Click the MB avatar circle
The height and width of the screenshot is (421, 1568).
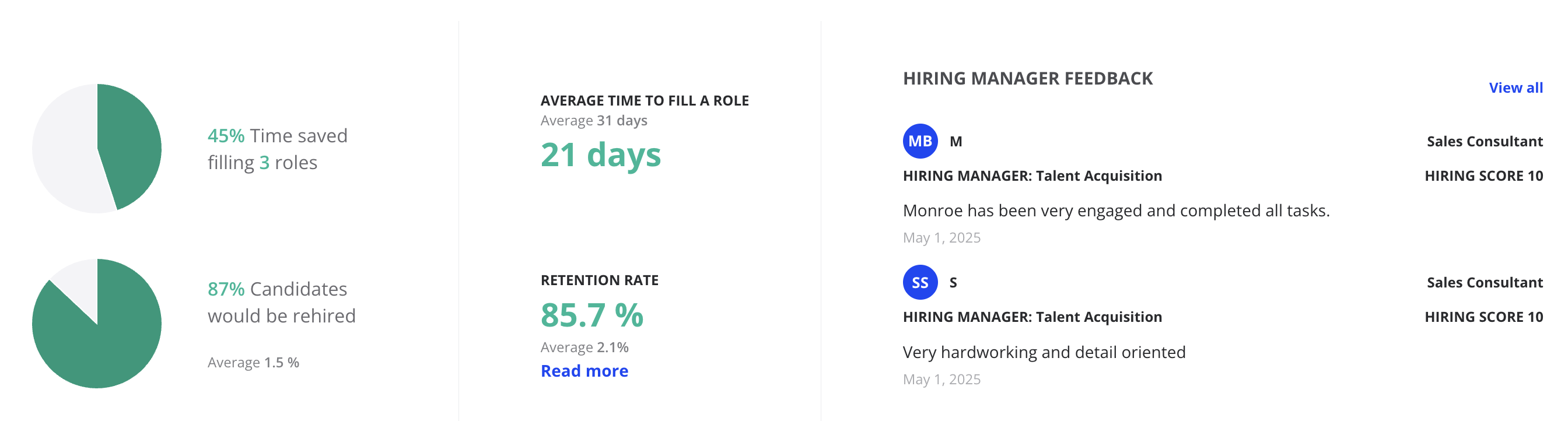[x=920, y=141]
